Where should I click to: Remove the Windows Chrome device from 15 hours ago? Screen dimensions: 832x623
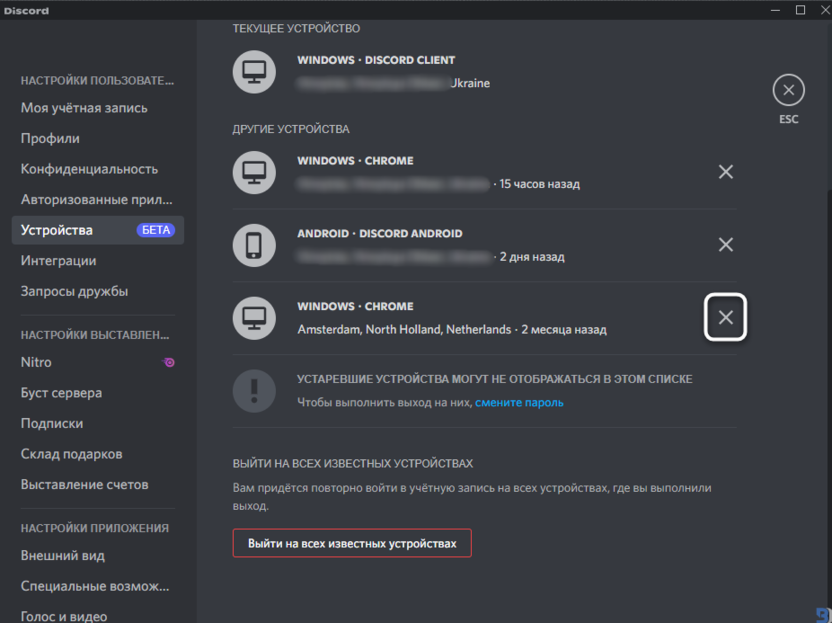click(x=725, y=172)
